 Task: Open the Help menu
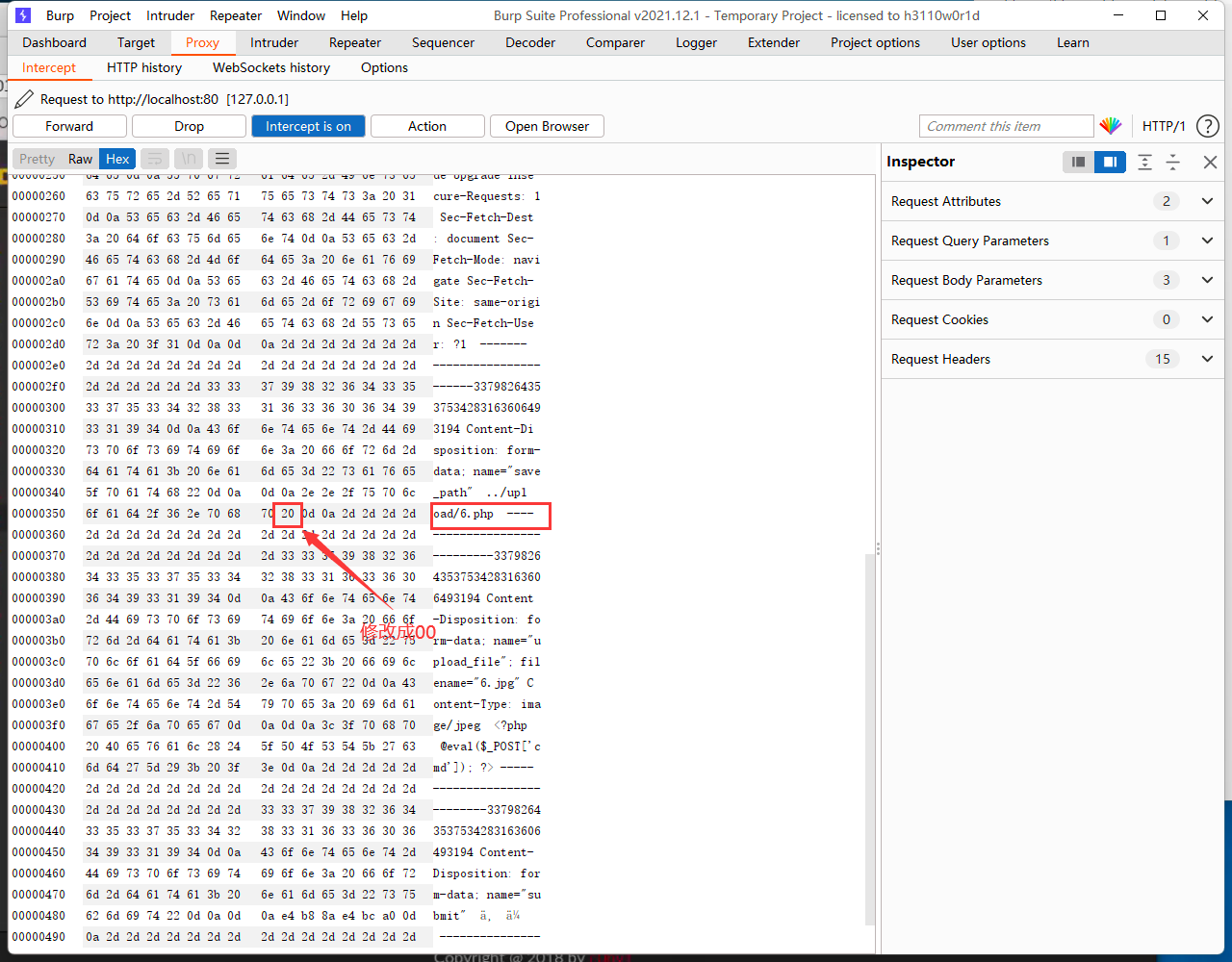click(x=354, y=15)
